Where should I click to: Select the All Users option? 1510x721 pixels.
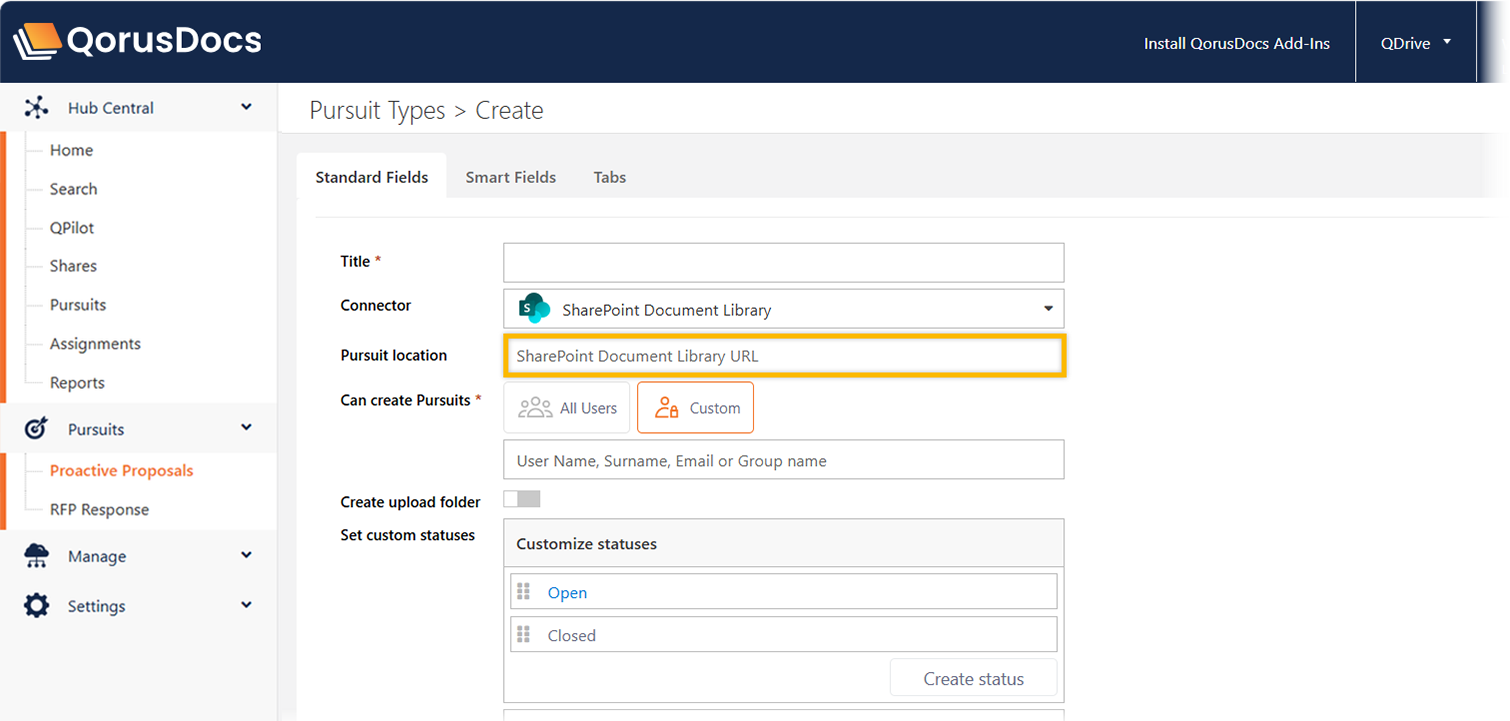(567, 408)
